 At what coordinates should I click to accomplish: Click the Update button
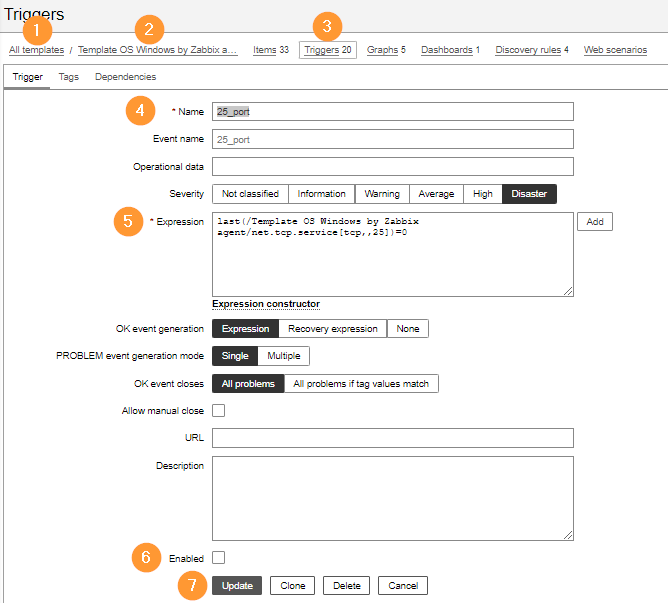point(237,586)
